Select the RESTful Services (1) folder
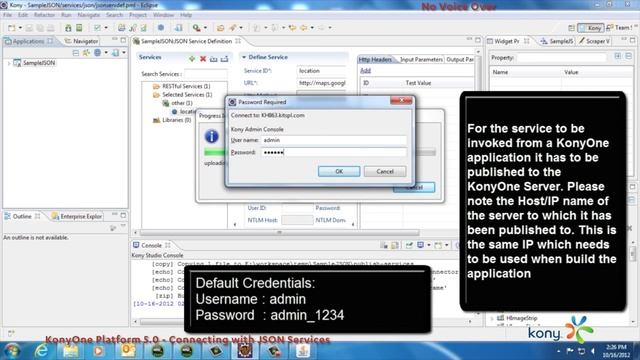Viewport: 640px width, 360px height. click(186, 86)
